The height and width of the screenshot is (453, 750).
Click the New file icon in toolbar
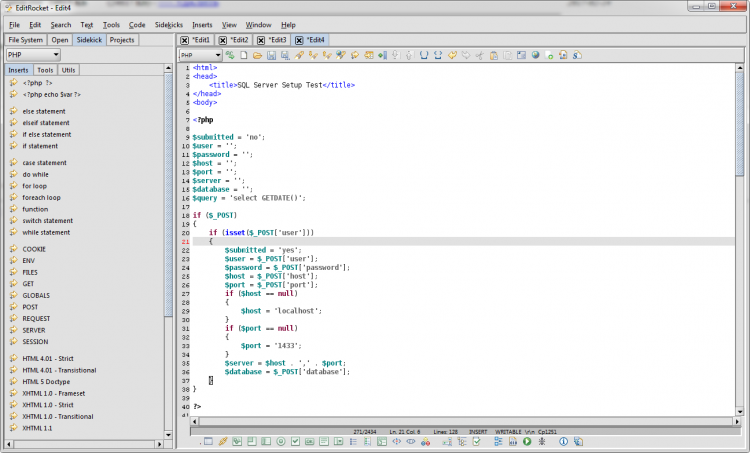pyautogui.click(x=245, y=55)
